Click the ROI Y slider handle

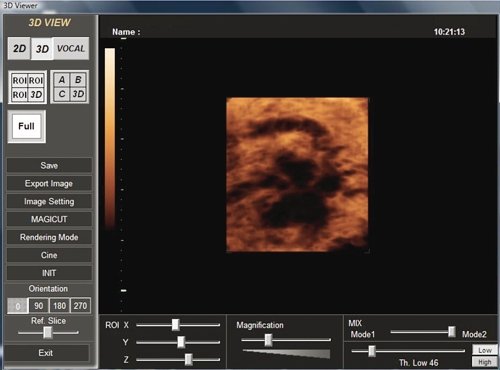[x=181, y=342]
